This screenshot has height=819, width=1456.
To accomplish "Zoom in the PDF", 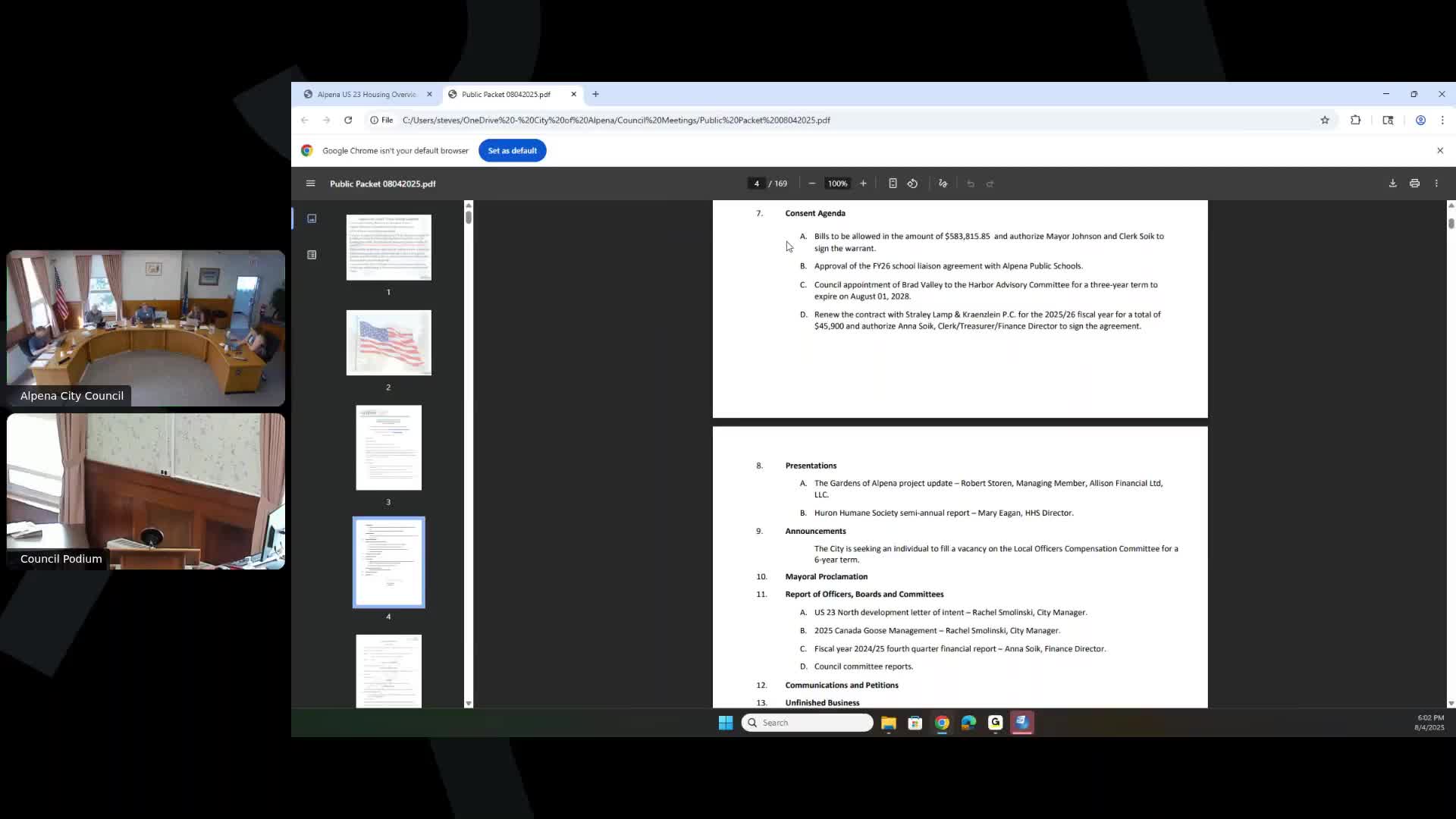I will coord(863,184).
